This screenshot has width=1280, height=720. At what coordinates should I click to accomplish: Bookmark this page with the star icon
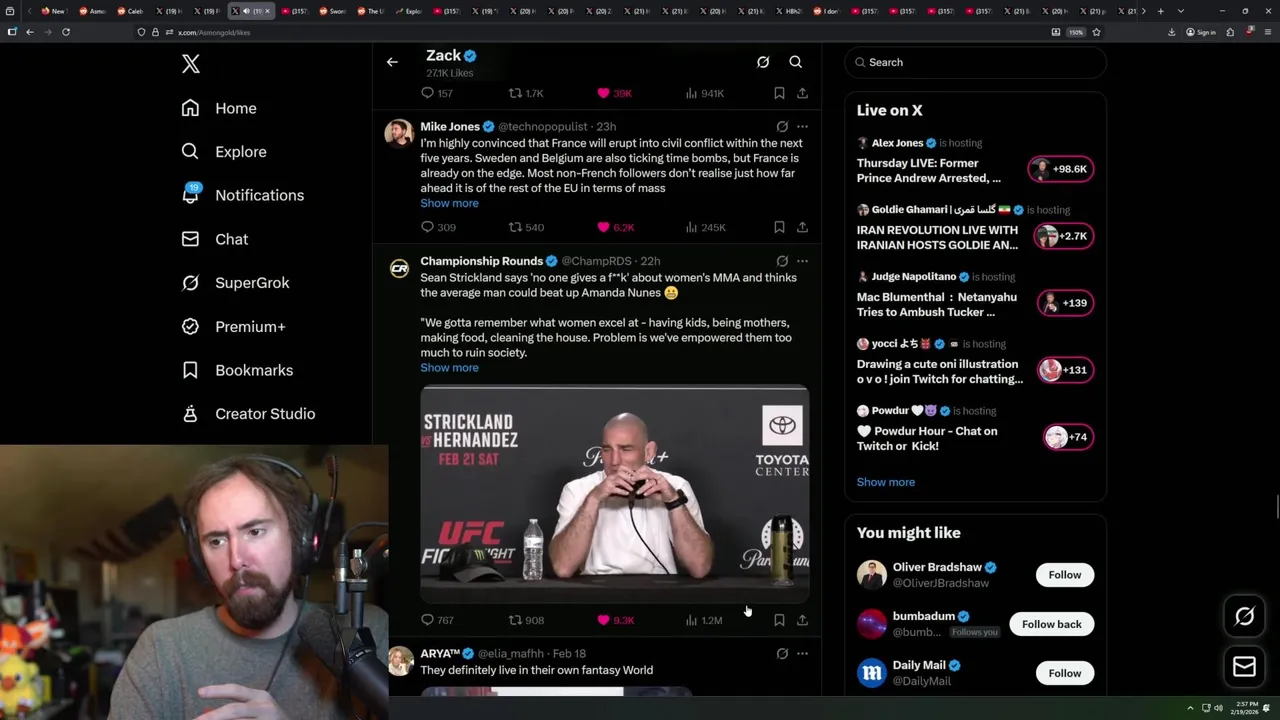tap(1096, 32)
